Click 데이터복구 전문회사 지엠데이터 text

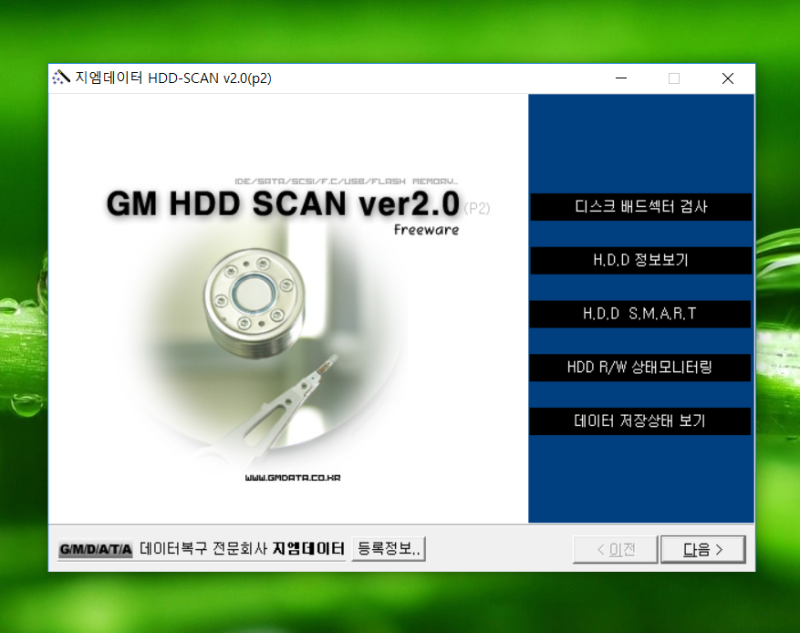point(242,549)
